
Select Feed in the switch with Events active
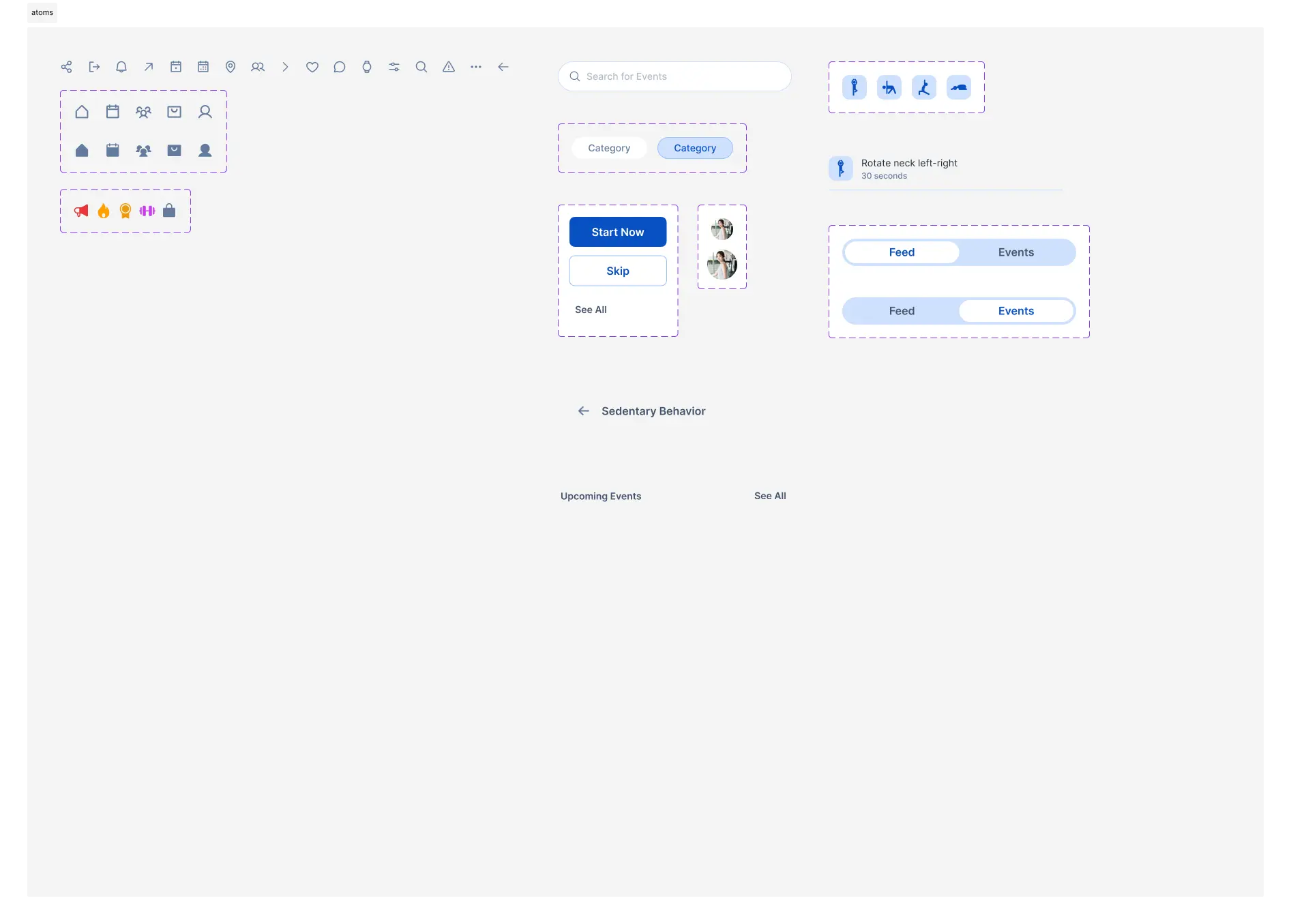click(902, 311)
